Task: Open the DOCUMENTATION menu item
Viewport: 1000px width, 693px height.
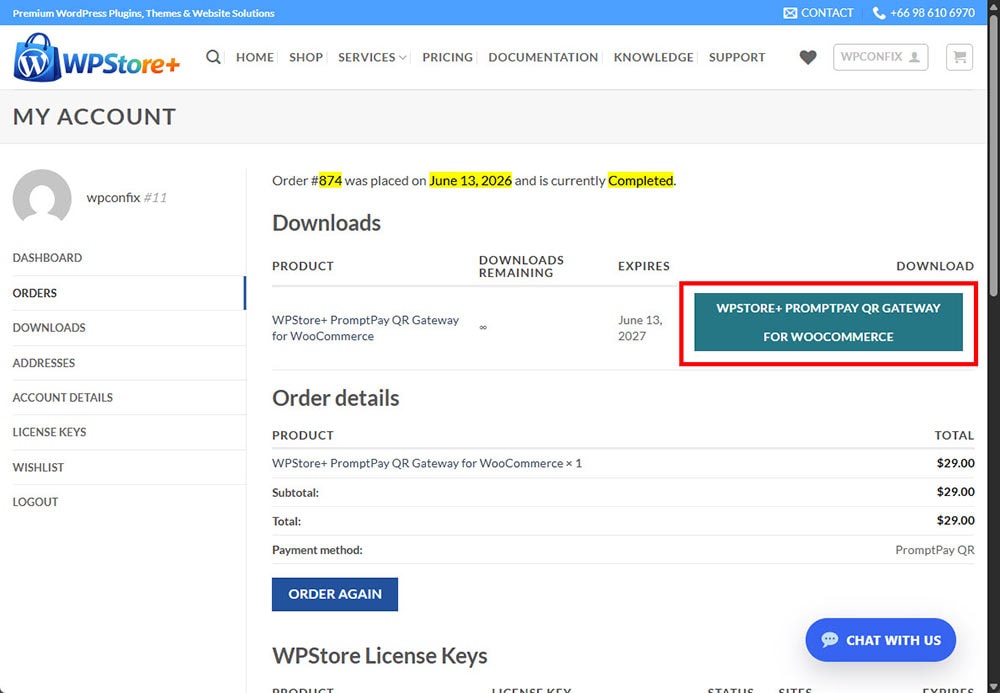Action: point(543,57)
